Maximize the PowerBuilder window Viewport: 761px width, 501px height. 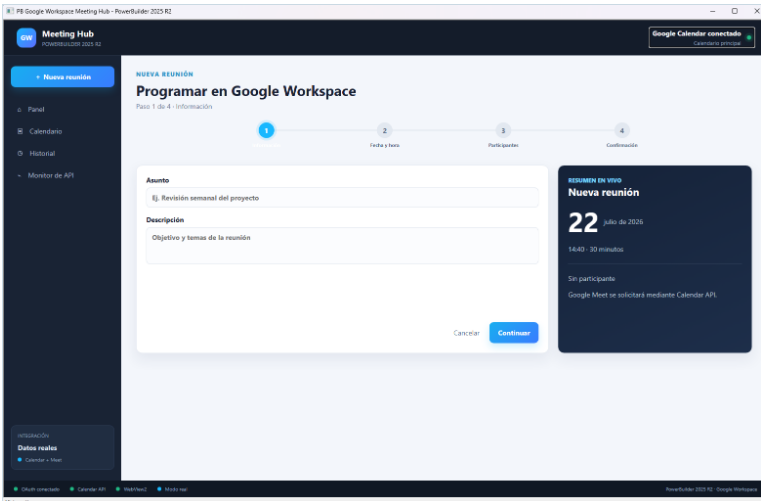734,11
